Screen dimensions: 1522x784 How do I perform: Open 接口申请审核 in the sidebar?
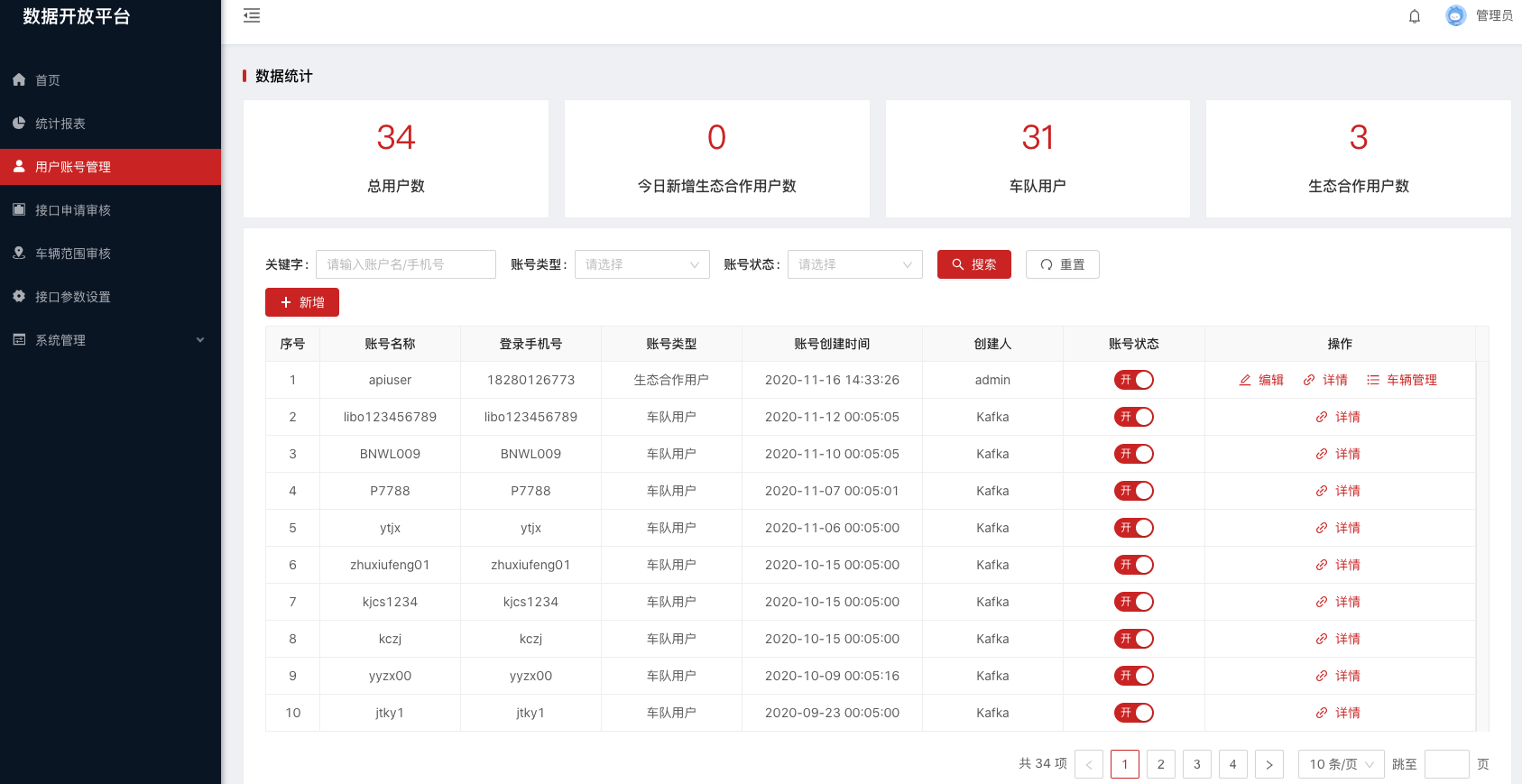coord(73,210)
